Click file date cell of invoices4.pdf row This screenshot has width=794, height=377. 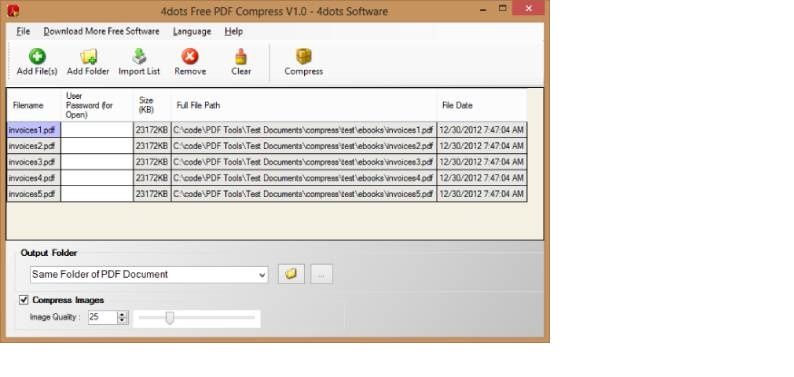[x=482, y=178]
